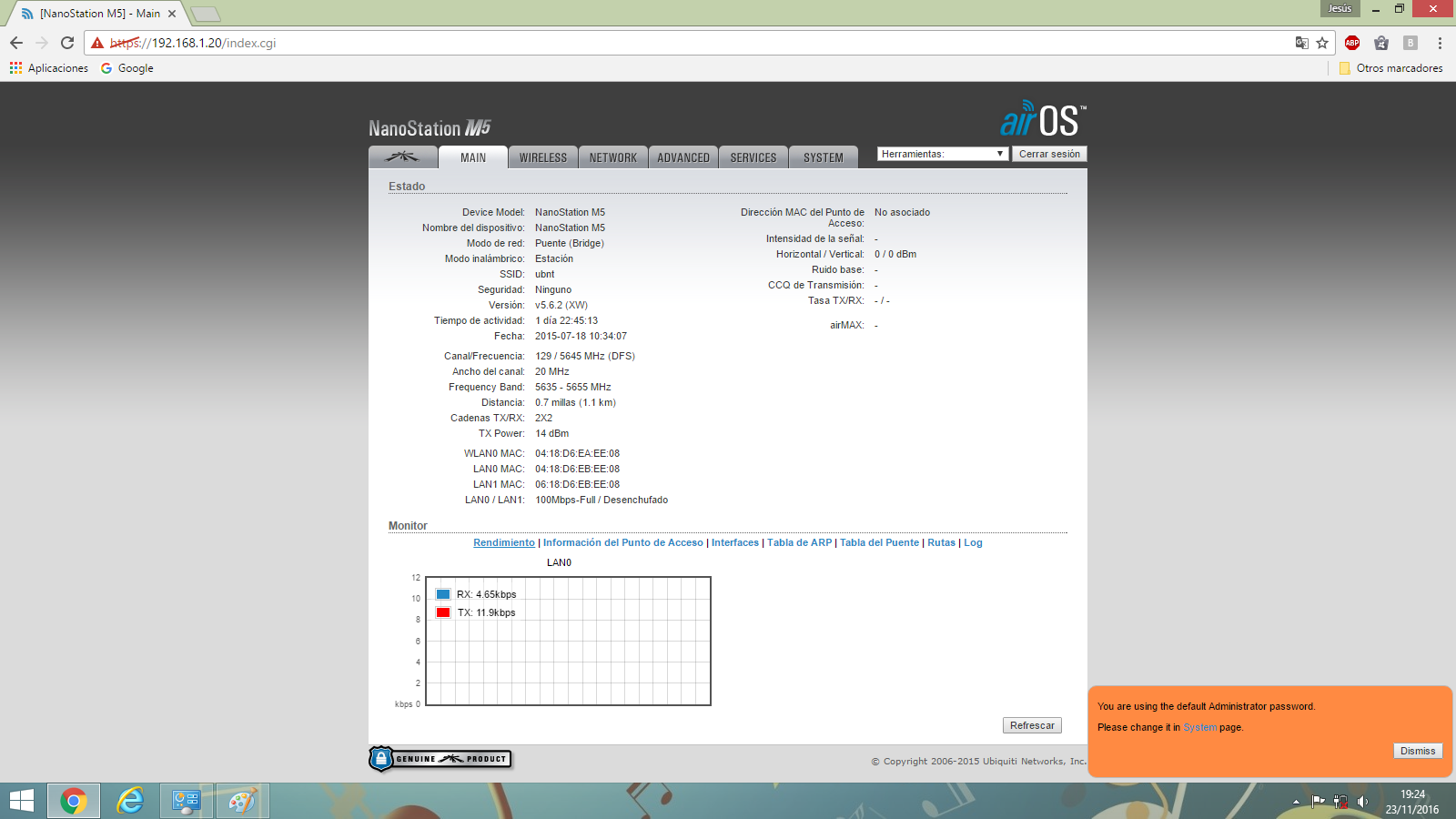Click the red TX legend swatch
Viewport: 1456px width, 819px height.
pyautogui.click(x=443, y=612)
